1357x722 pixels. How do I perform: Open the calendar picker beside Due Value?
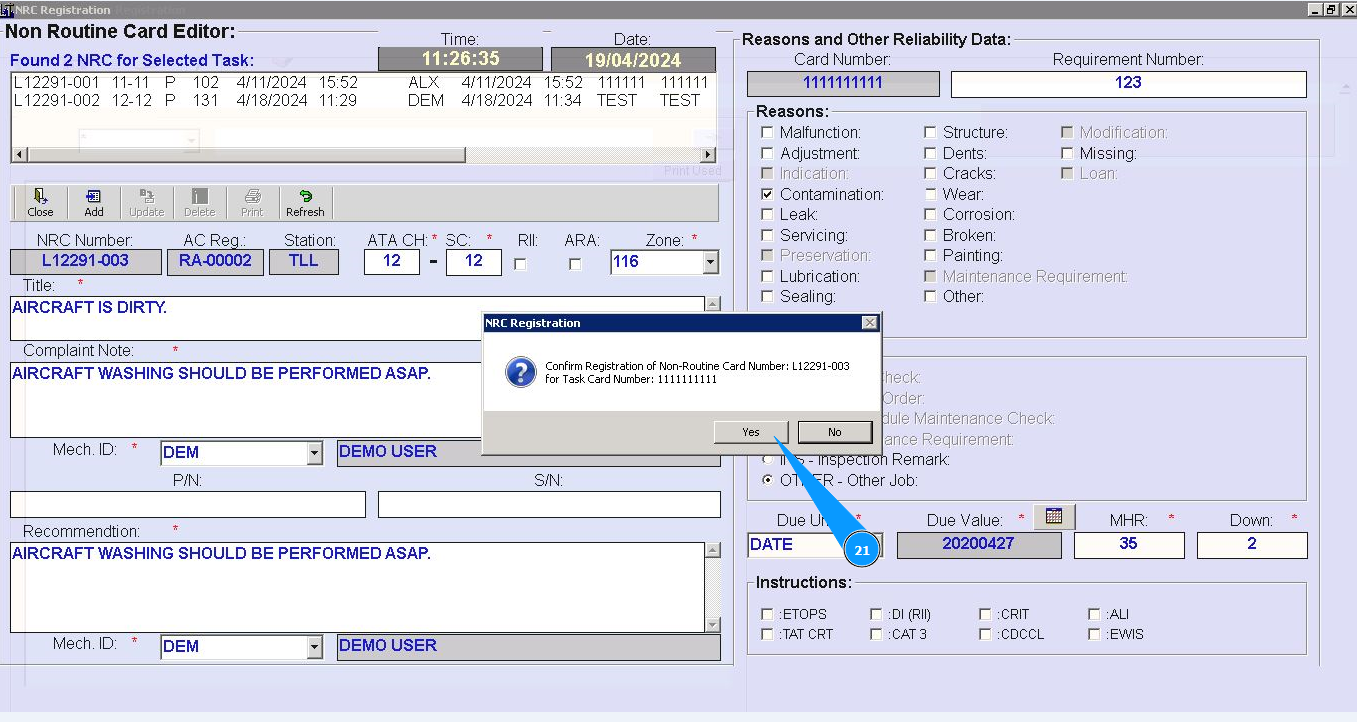point(1053,516)
